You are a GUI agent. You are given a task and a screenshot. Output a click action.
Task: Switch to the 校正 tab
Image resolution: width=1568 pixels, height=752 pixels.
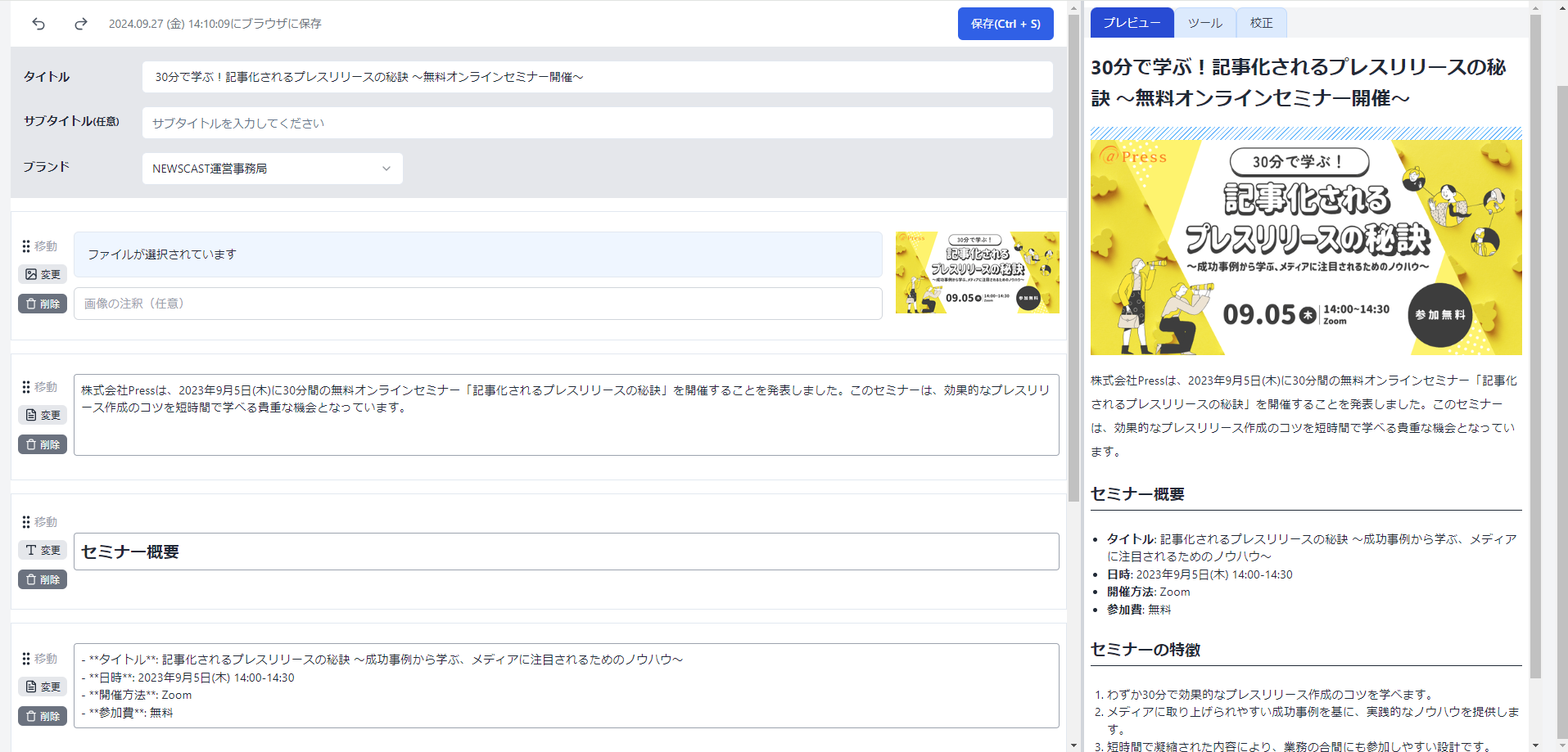(x=1261, y=22)
